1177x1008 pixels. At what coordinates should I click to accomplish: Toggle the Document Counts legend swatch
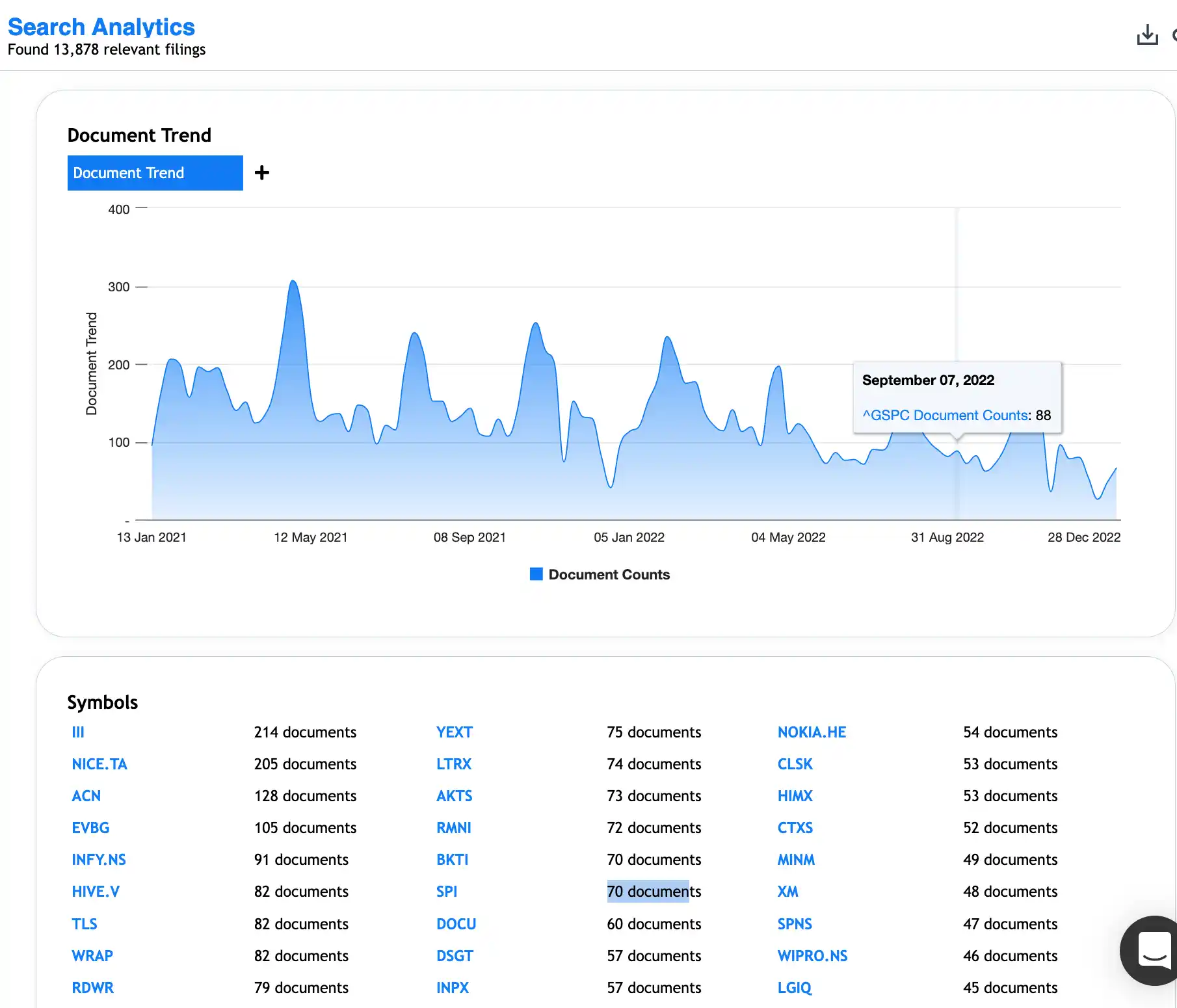coord(535,574)
